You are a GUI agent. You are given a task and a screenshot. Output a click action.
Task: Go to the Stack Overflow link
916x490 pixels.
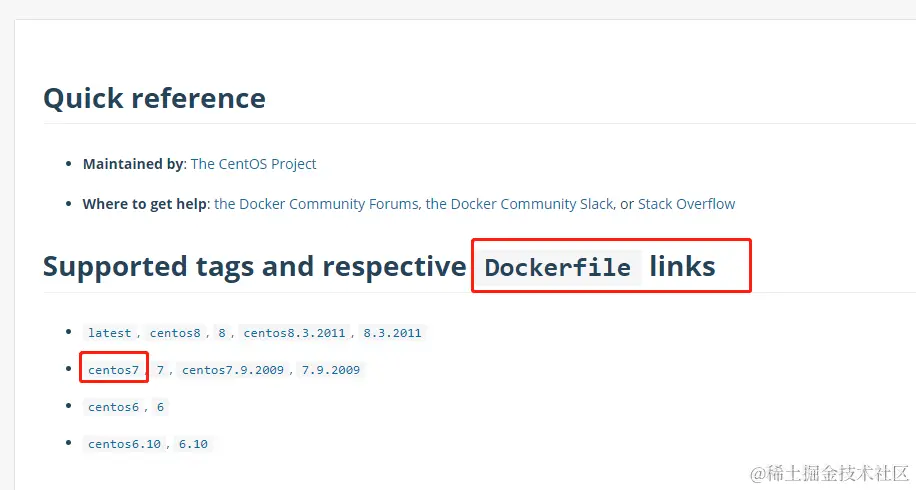click(x=686, y=204)
